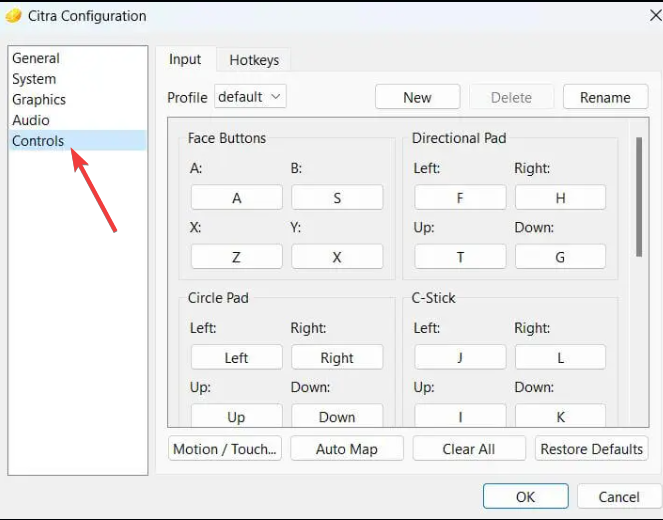Rebind Circle Pad Right key
This screenshot has width=663, height=520.
click(337, 358)
